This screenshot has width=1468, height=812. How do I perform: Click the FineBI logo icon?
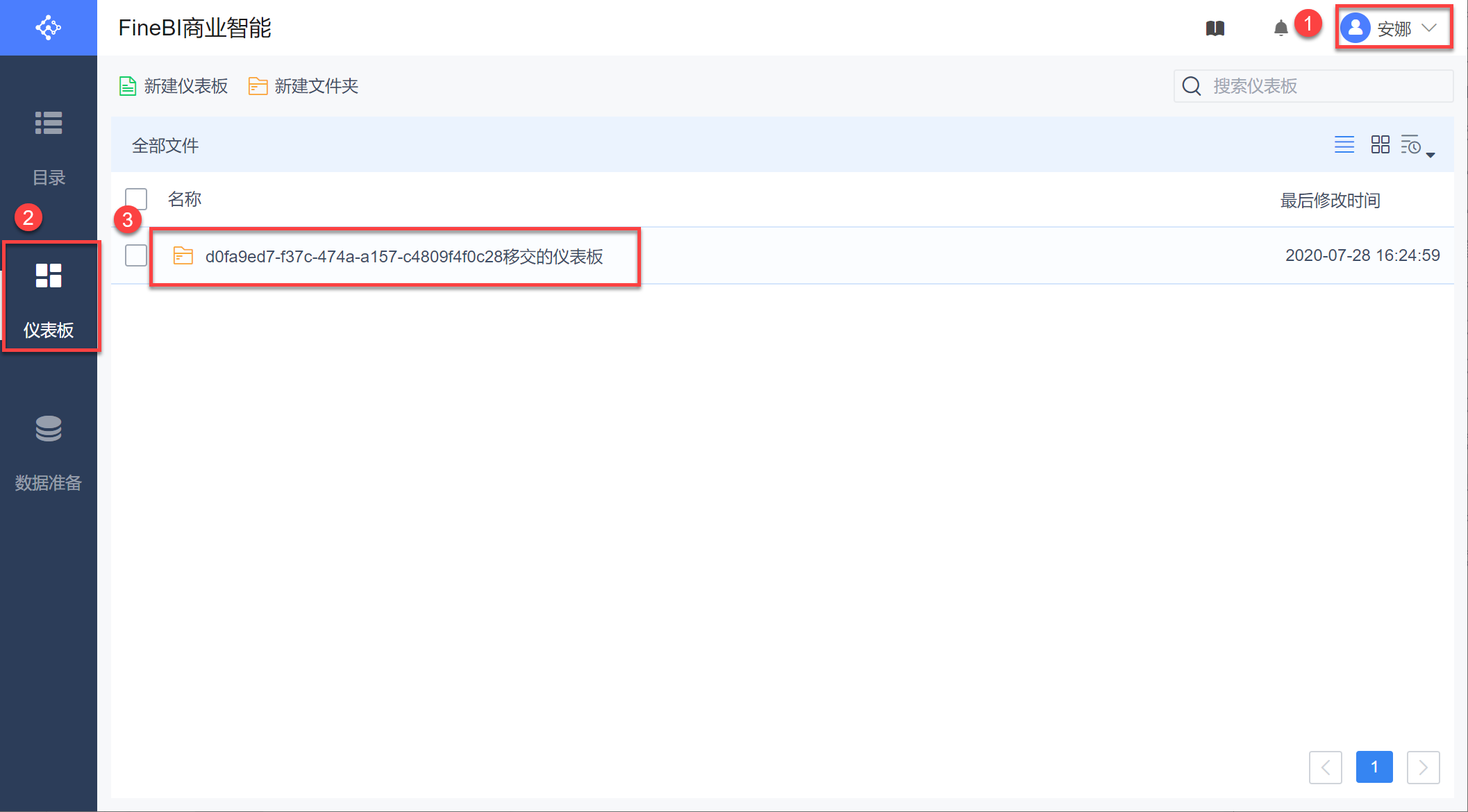(48, 28)
